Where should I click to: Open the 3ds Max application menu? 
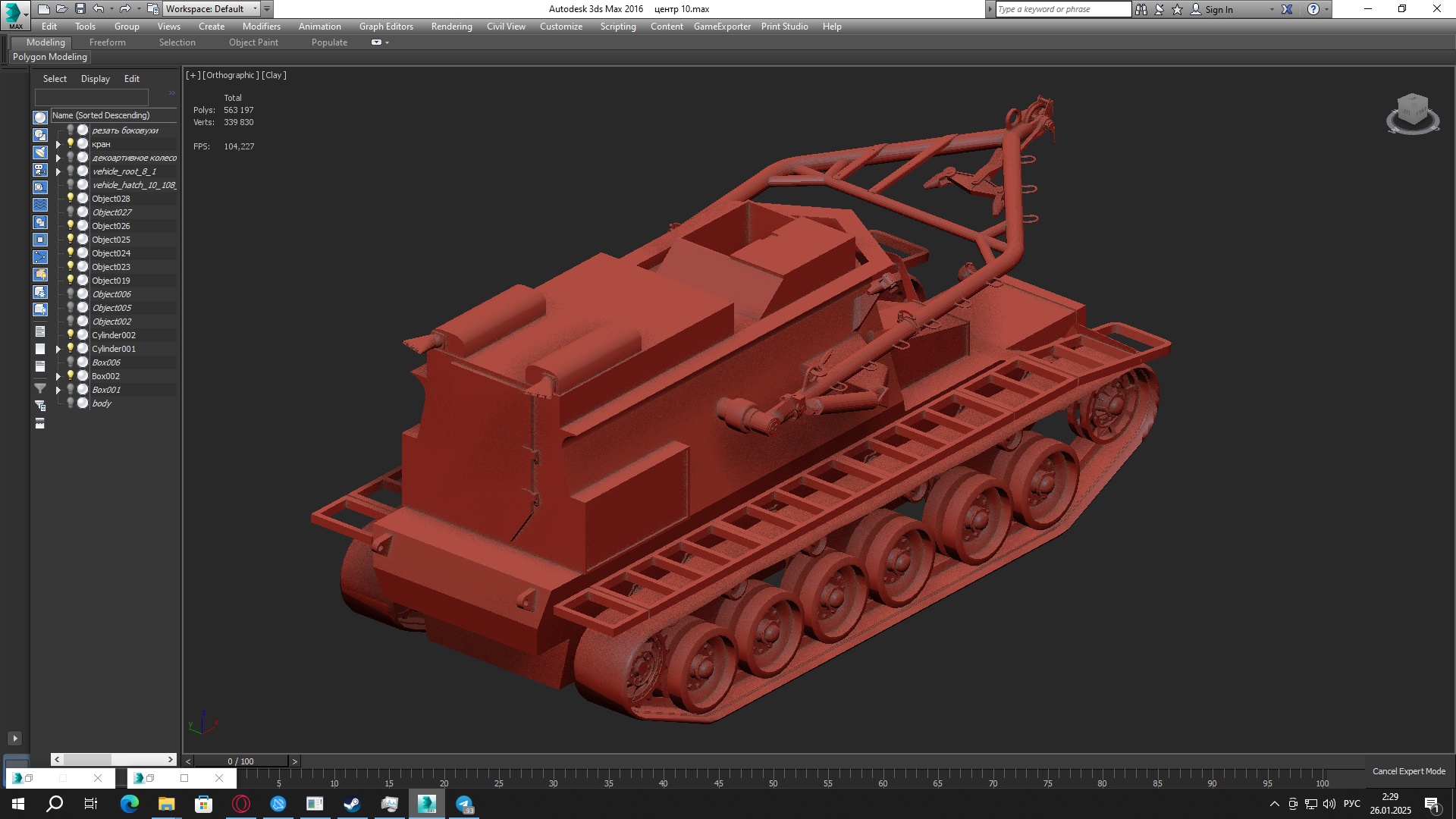pyautogui.click(x=15, y=14)
